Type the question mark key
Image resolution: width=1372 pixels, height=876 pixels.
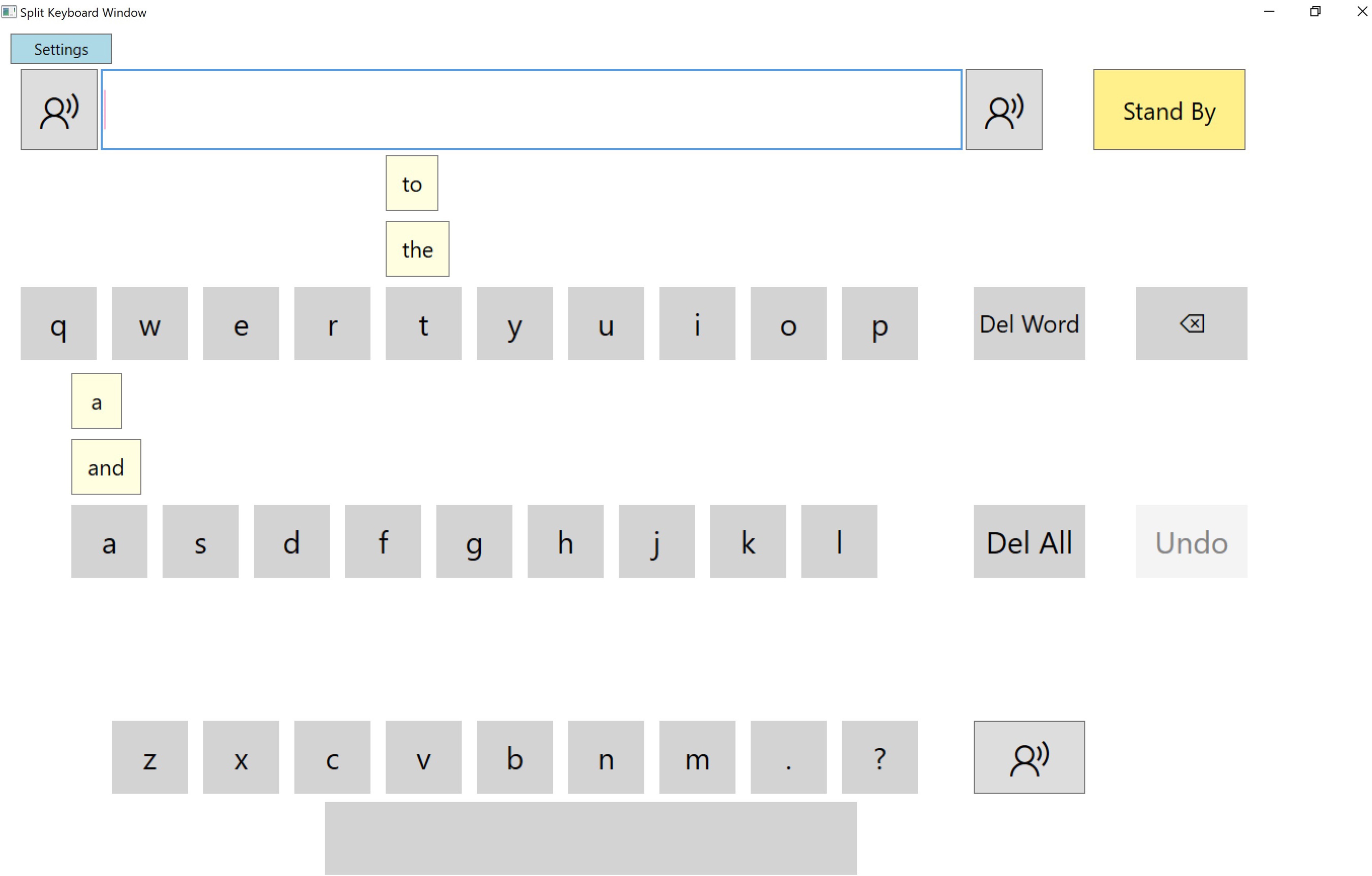pos(879,757)
